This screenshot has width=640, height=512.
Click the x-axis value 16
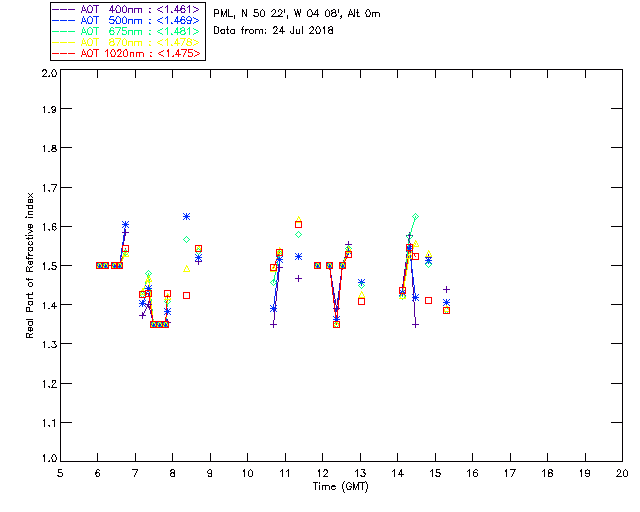click(472, 473)
